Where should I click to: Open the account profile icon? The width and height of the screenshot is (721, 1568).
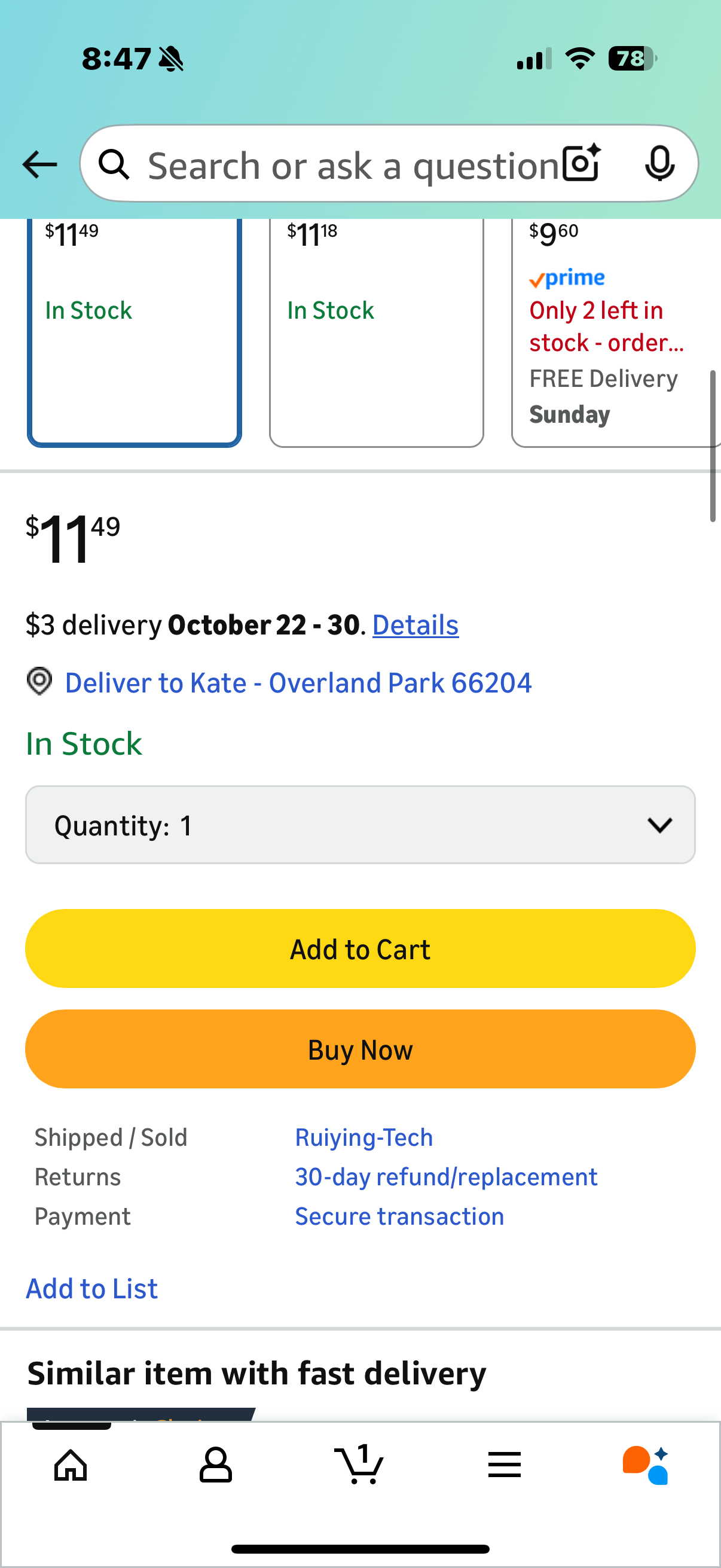click(x=215, y=1465)
